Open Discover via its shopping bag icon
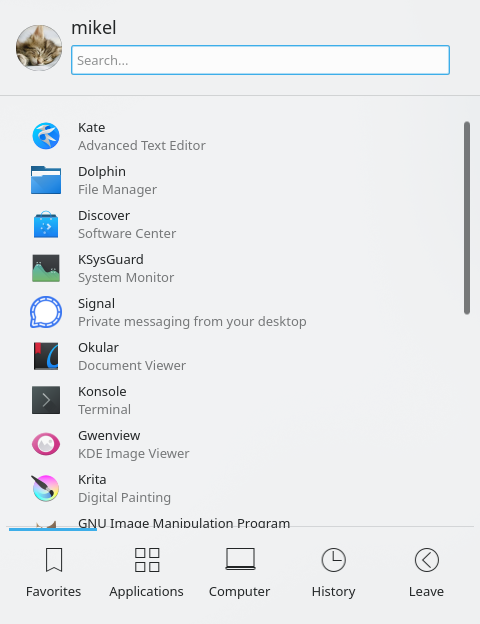 pos(46,224)
